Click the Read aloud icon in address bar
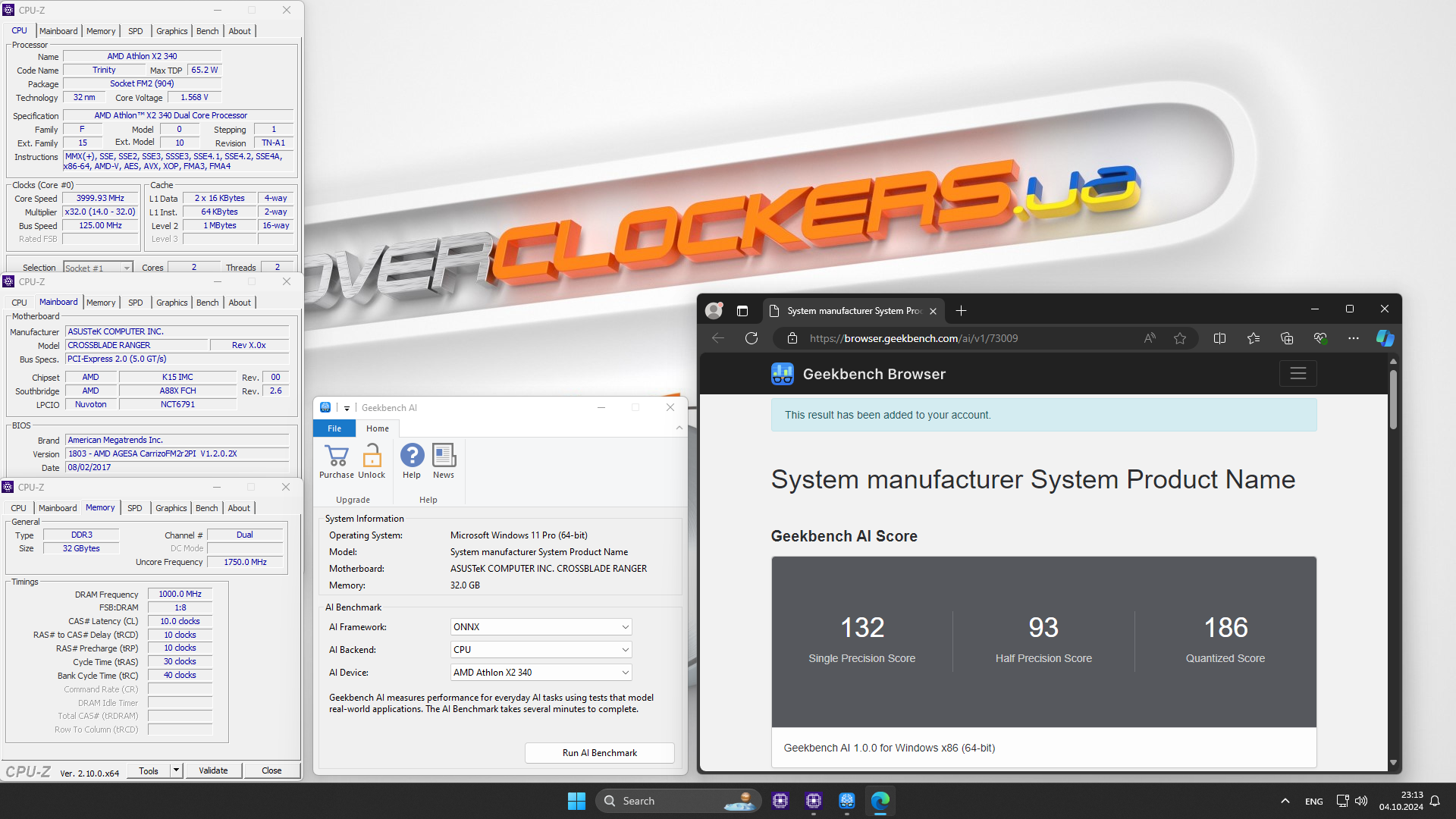This screenshot has width=1456, height=819. point(1150,338)
